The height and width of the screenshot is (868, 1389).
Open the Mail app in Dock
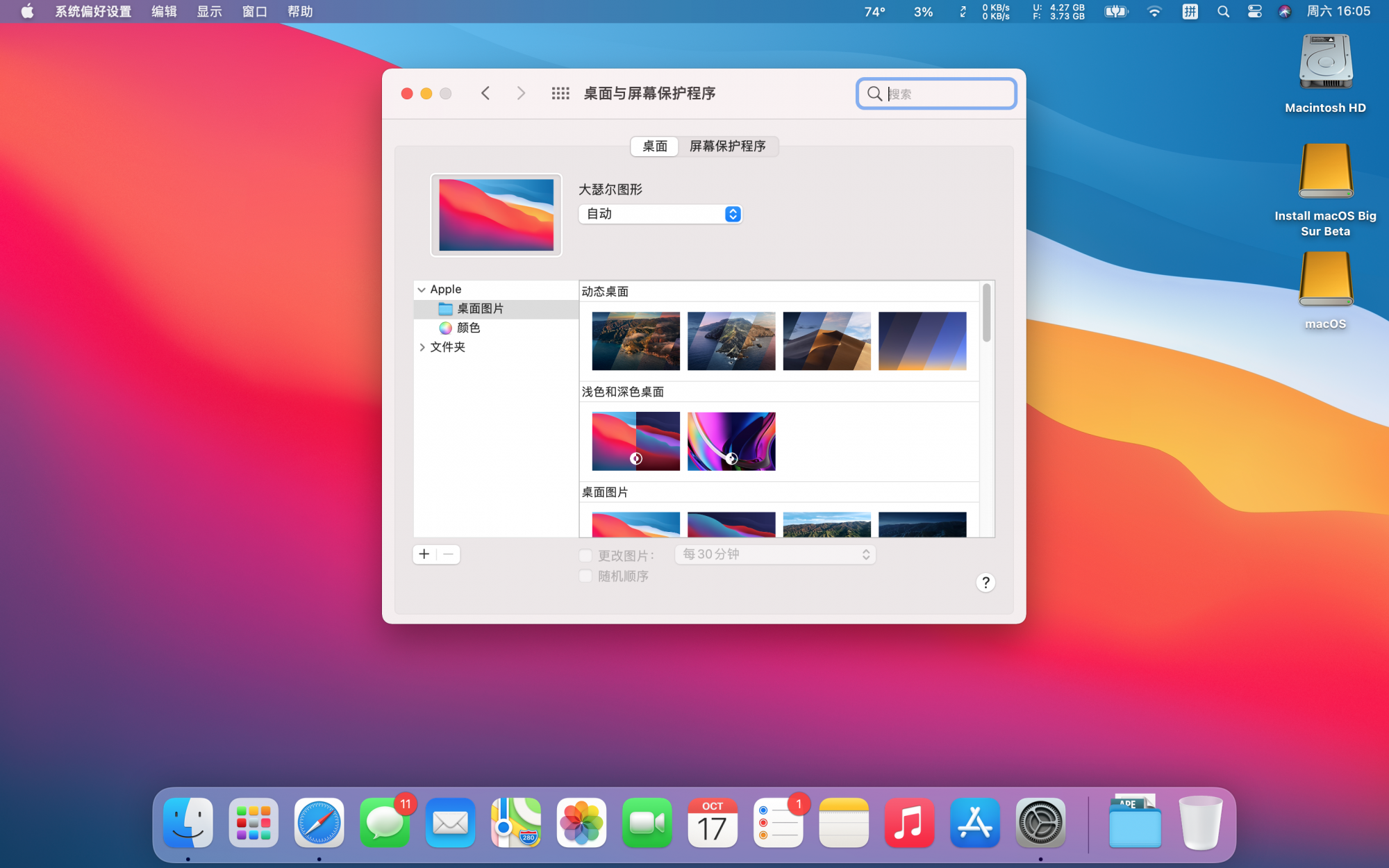click(450, 823)
